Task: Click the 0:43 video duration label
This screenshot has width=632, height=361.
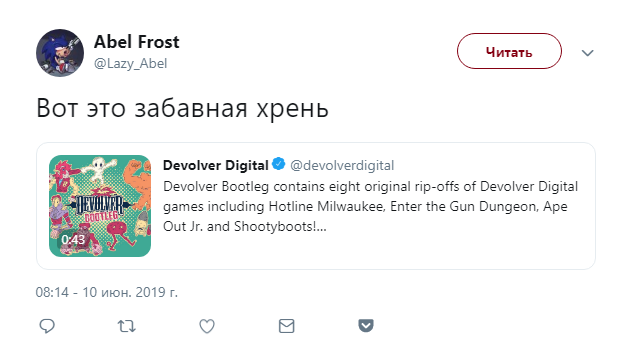Action: click(x=73, y=240)
